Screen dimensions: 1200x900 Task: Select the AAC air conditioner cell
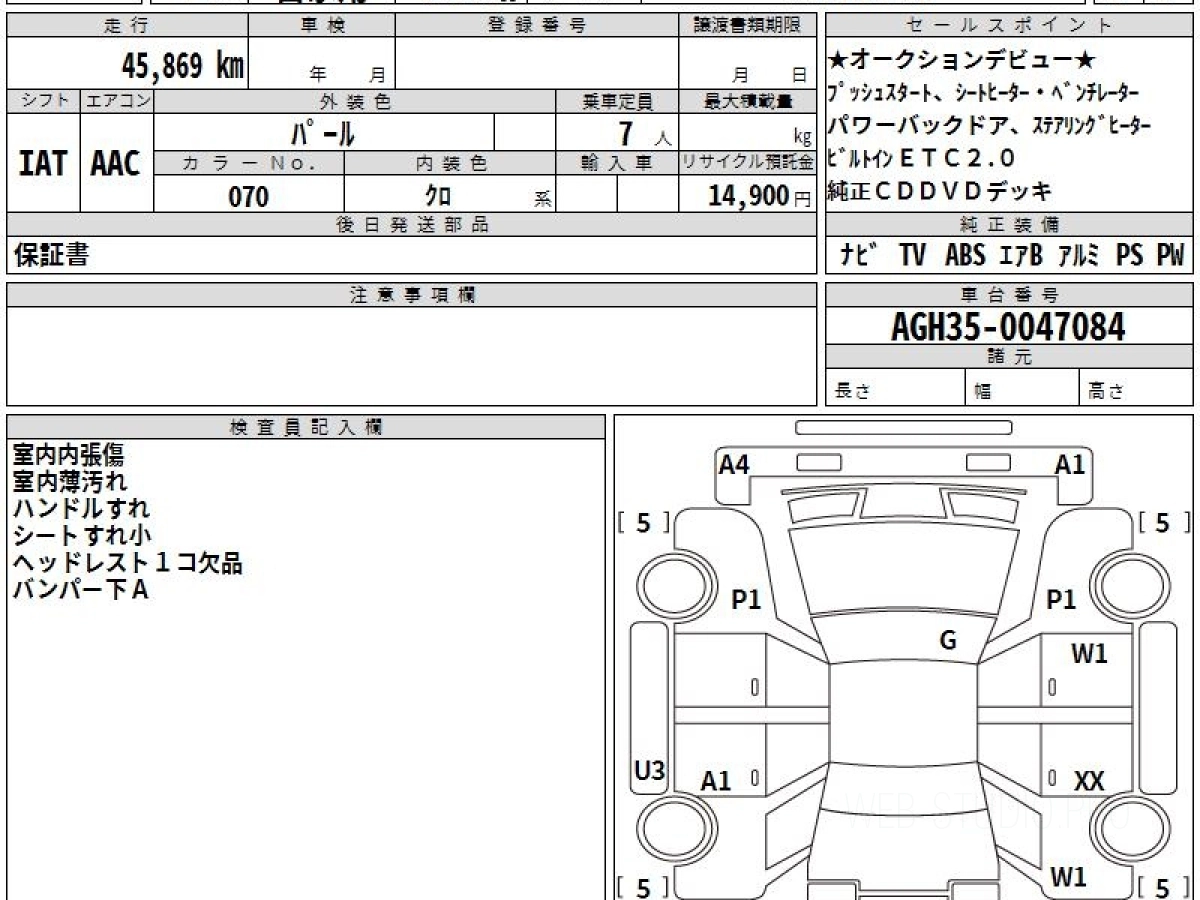pos(116,163)
